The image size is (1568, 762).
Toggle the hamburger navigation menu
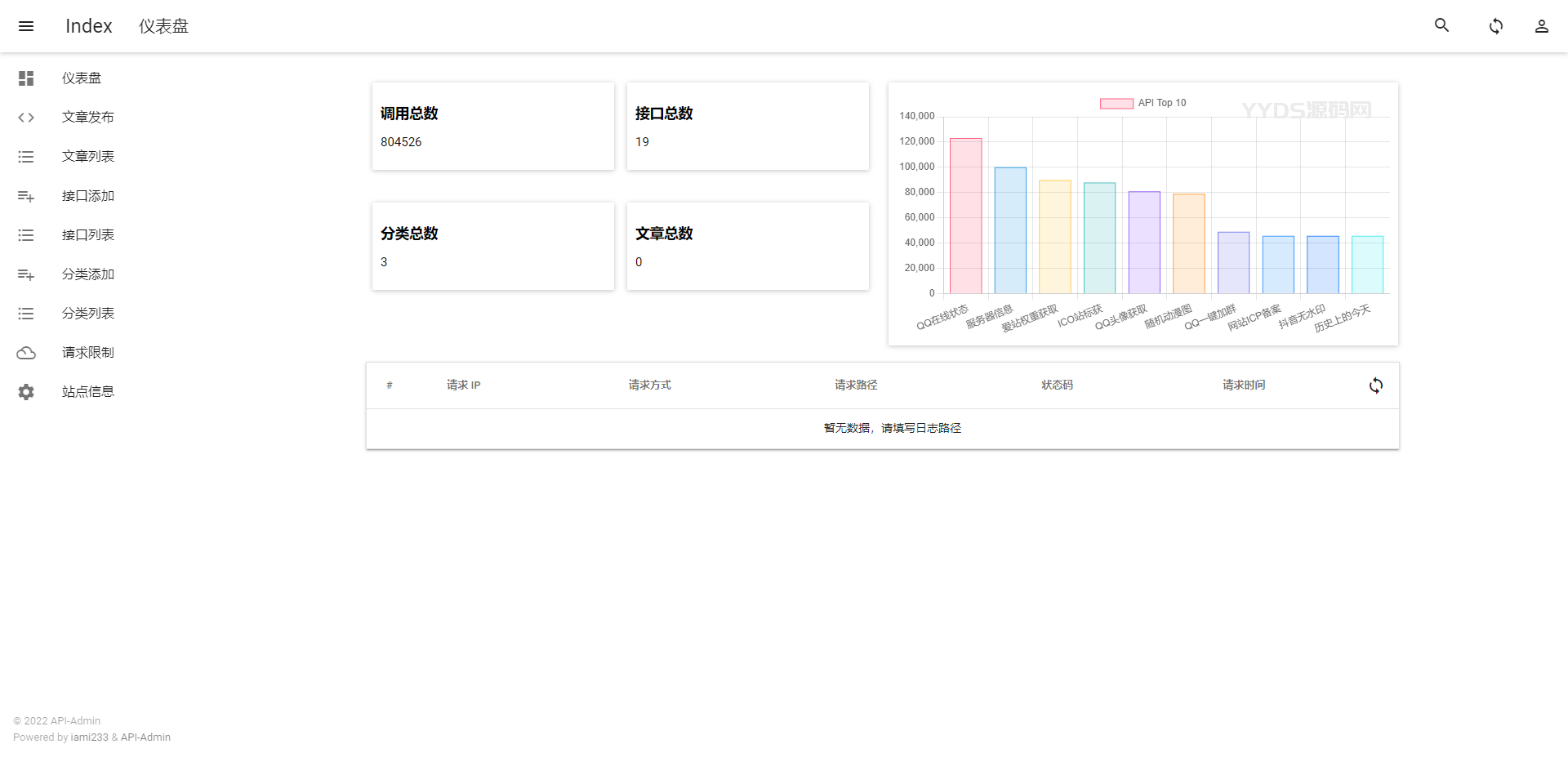26,26
